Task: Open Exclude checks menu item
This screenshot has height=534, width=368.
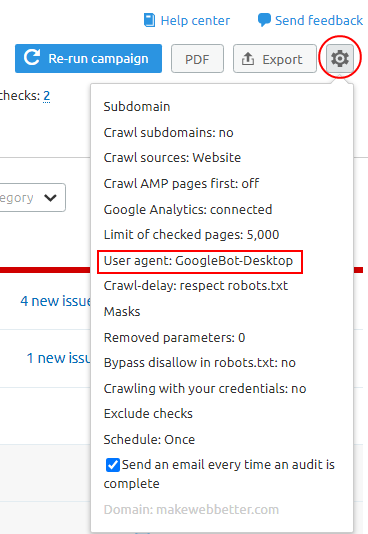Action: (x=148, y=413)
